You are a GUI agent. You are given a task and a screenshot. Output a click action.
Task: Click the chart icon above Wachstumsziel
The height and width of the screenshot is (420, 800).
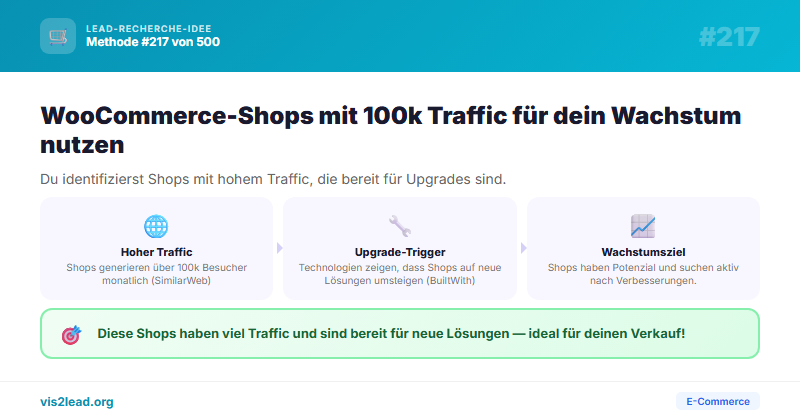click(x=643, y=226)
